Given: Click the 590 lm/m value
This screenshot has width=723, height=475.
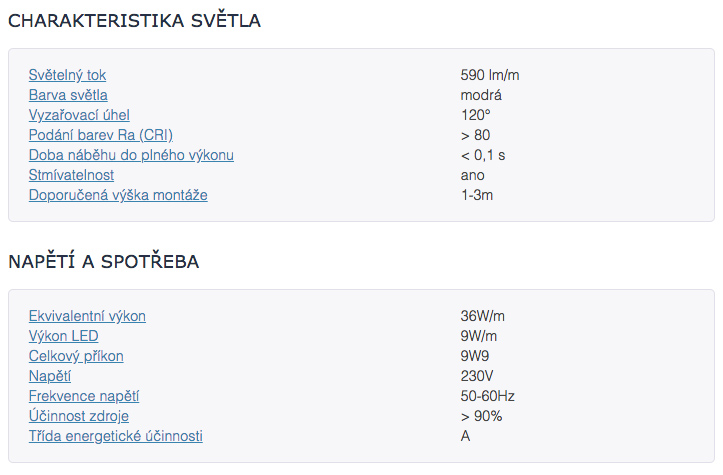Looking at the screenshot, I should point(490,75).
